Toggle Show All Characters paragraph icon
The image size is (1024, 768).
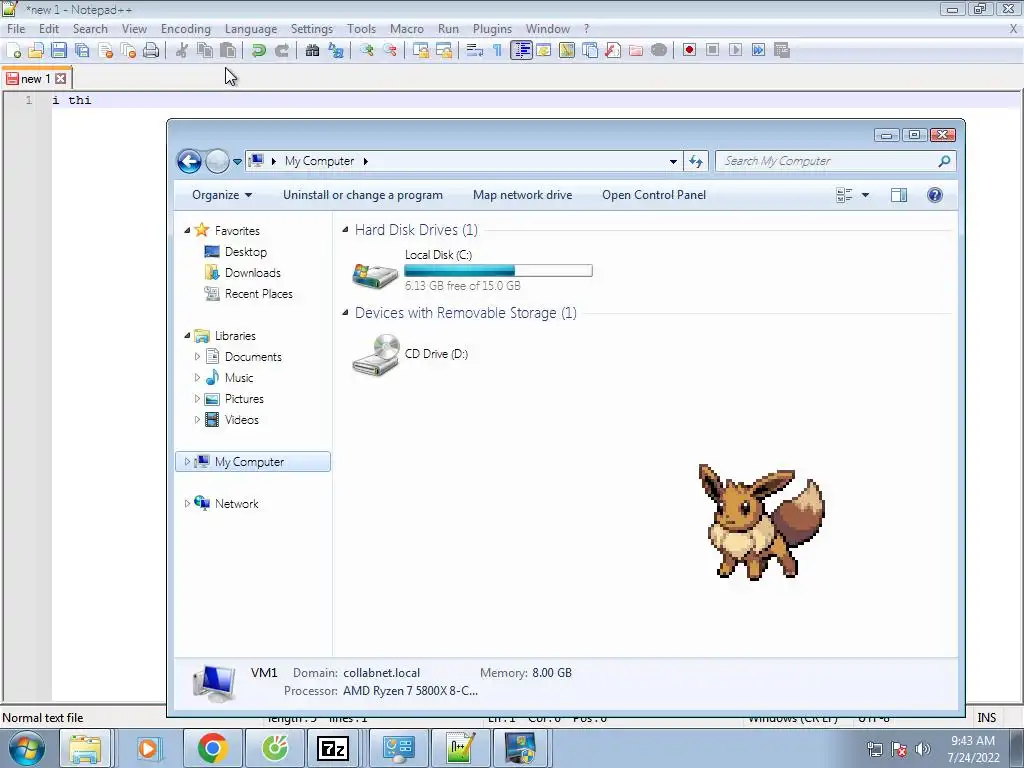(x=498, y=50)
